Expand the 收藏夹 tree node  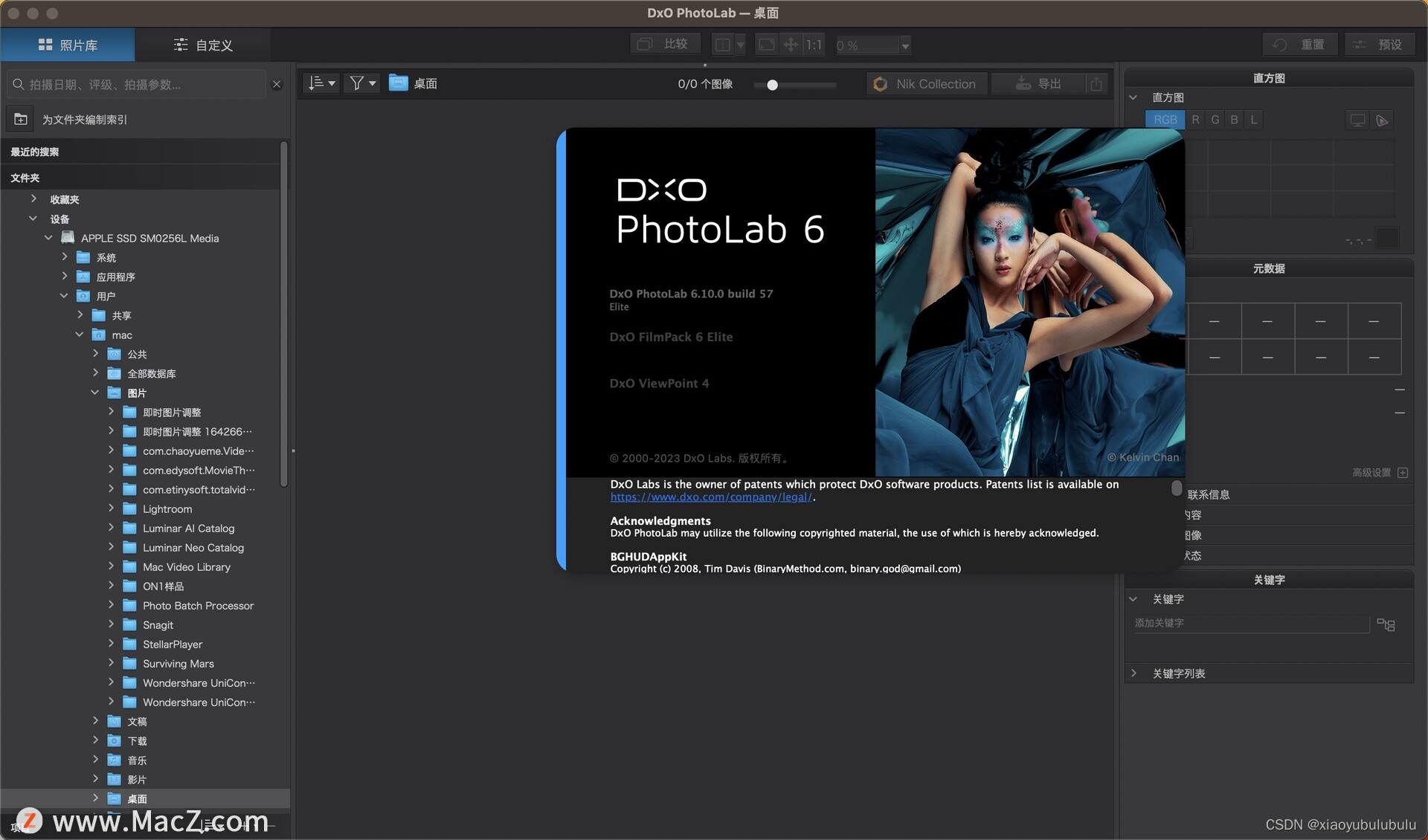point(33,199)
